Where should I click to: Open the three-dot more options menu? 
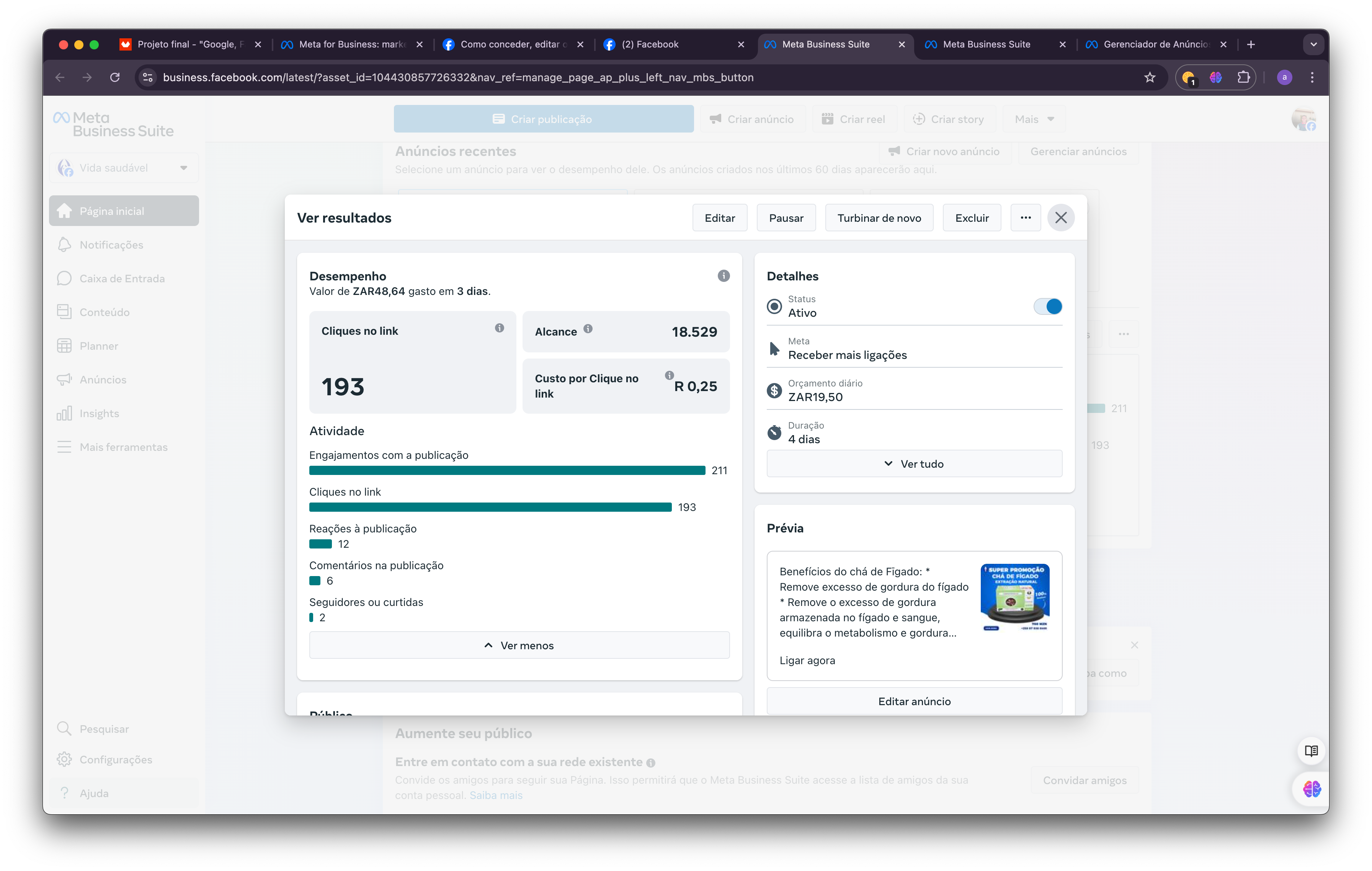tap(1026, 218)
